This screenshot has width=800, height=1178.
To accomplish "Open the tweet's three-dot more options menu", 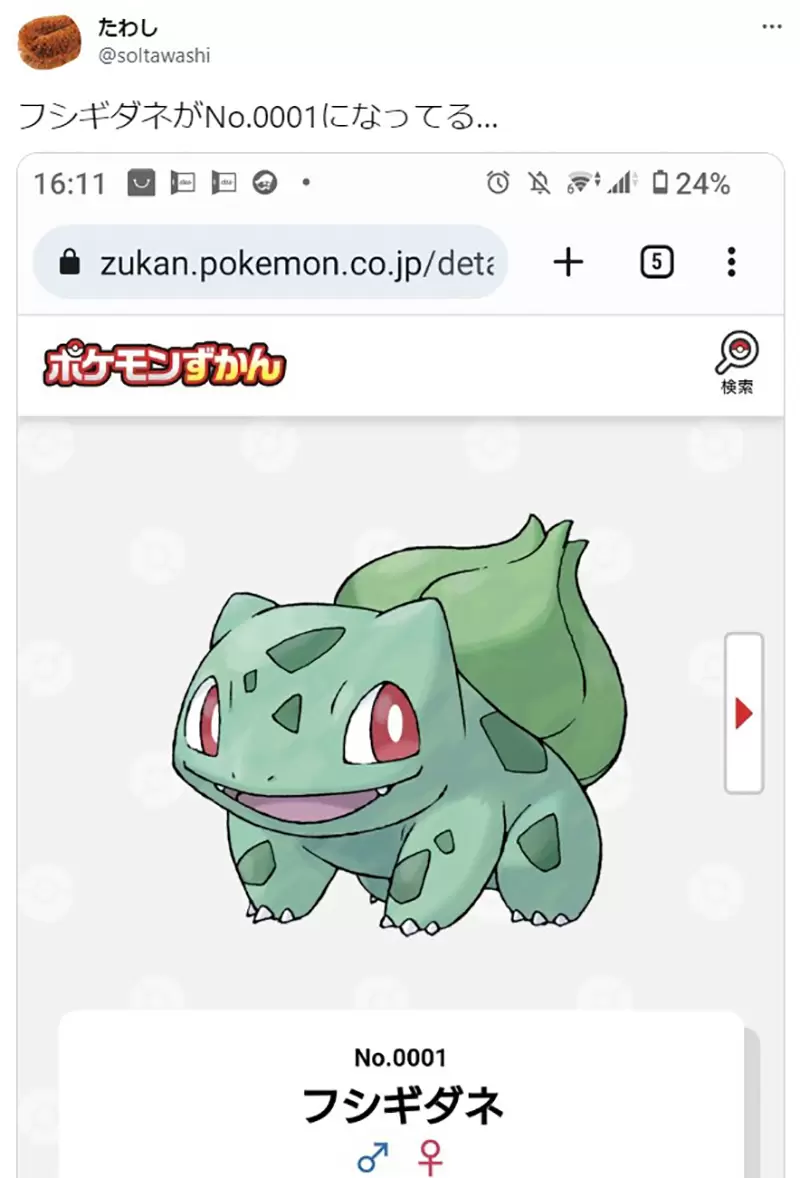I will click(x=771, y=27).
